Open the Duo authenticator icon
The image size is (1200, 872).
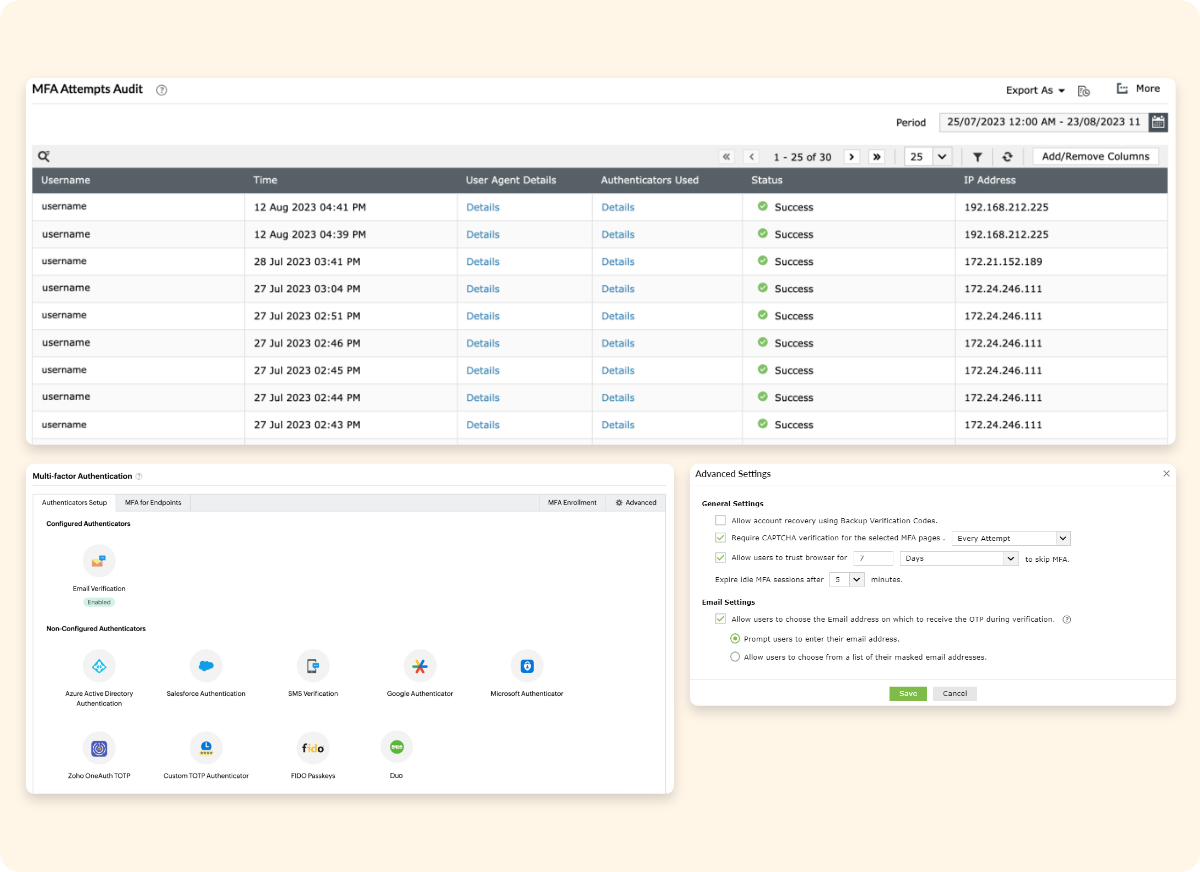click(x=397, y=747)
